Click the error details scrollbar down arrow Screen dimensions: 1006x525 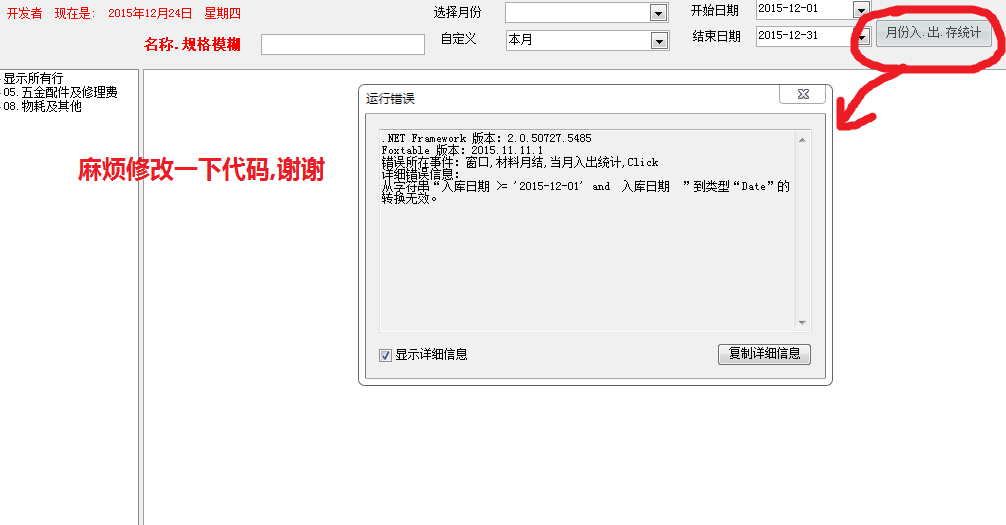[802, 323]
